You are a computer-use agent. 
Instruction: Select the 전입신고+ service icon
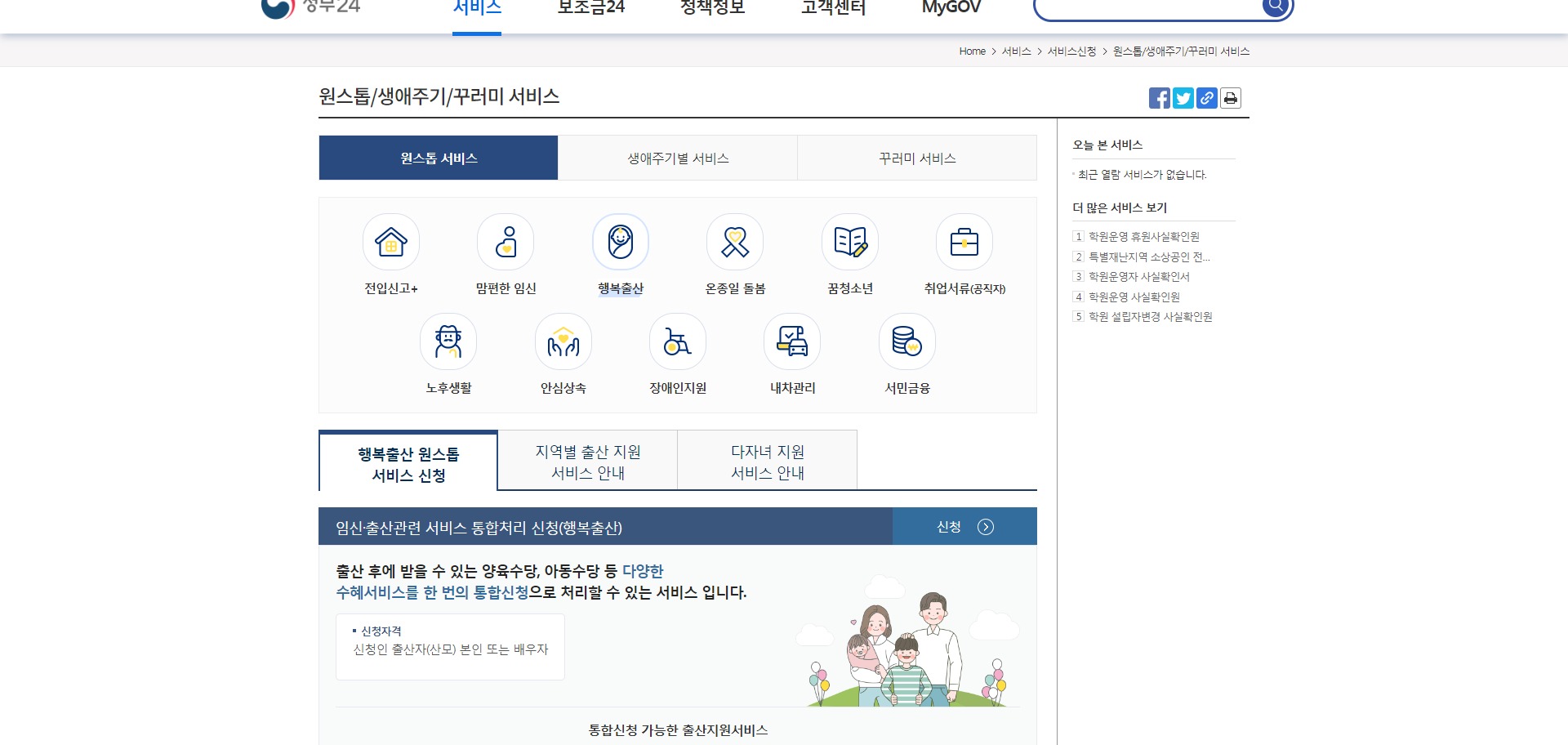pyautogui.click(x=390, y=243)
